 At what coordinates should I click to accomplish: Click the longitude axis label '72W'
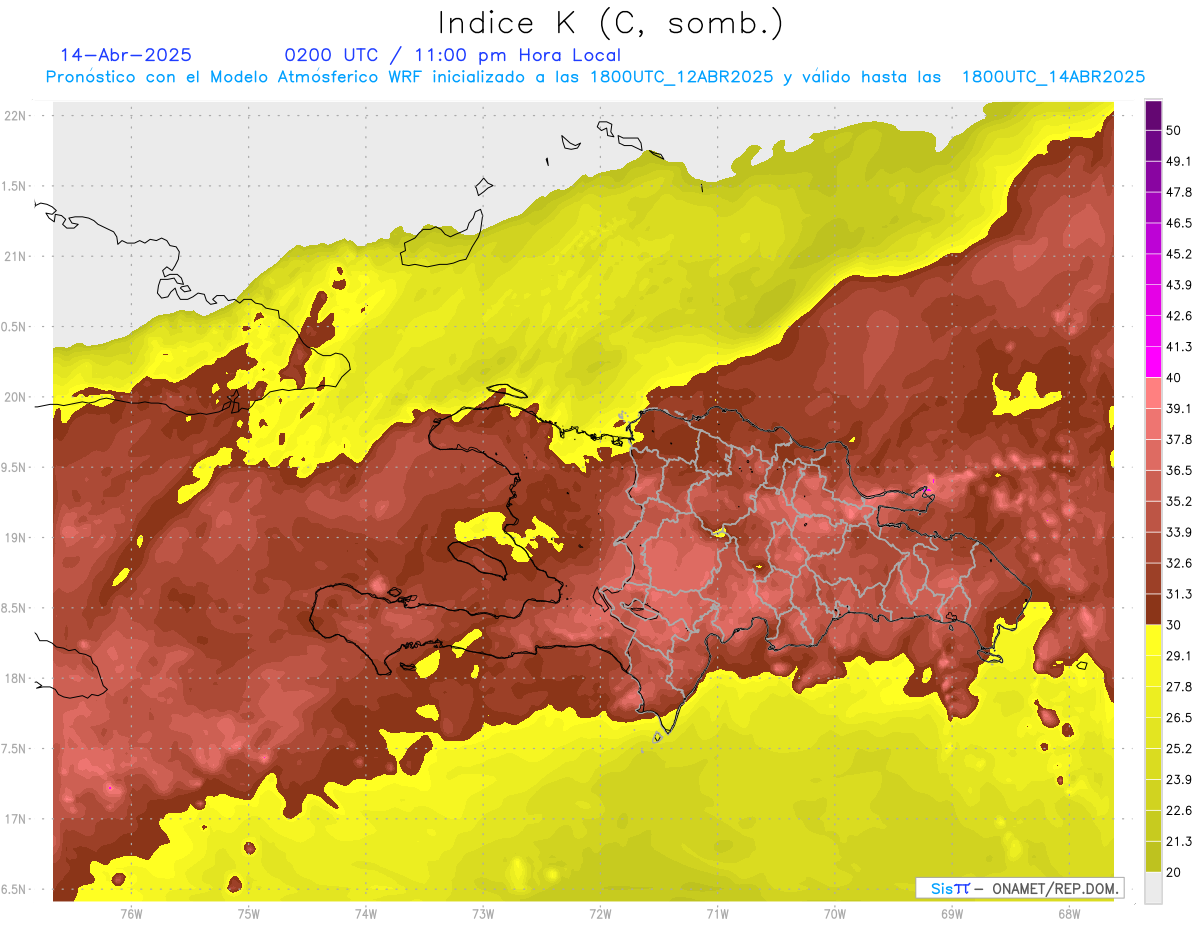pyautogui.click(x=600, y=914)
